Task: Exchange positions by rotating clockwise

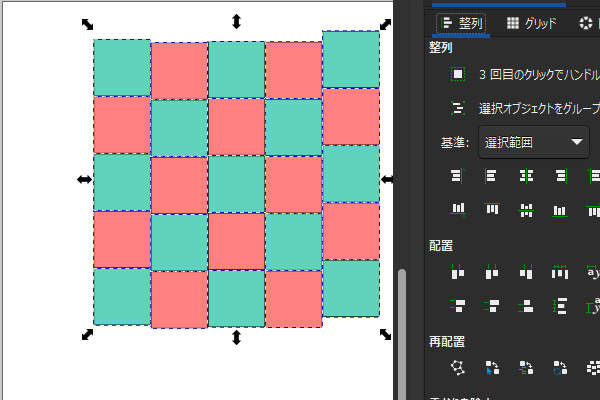Action: pos(560,367)
